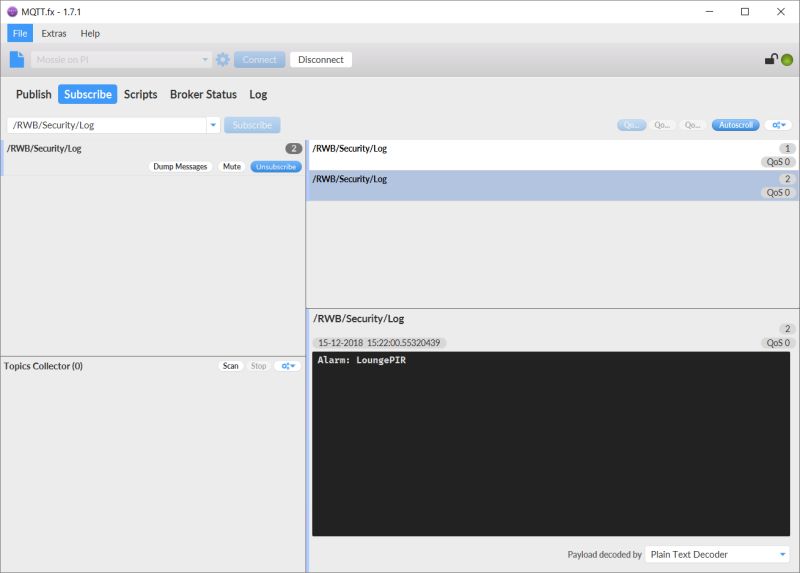
Task: Click the topic input field /RWB/Security/Log
Action: click(x=107, y=125)
